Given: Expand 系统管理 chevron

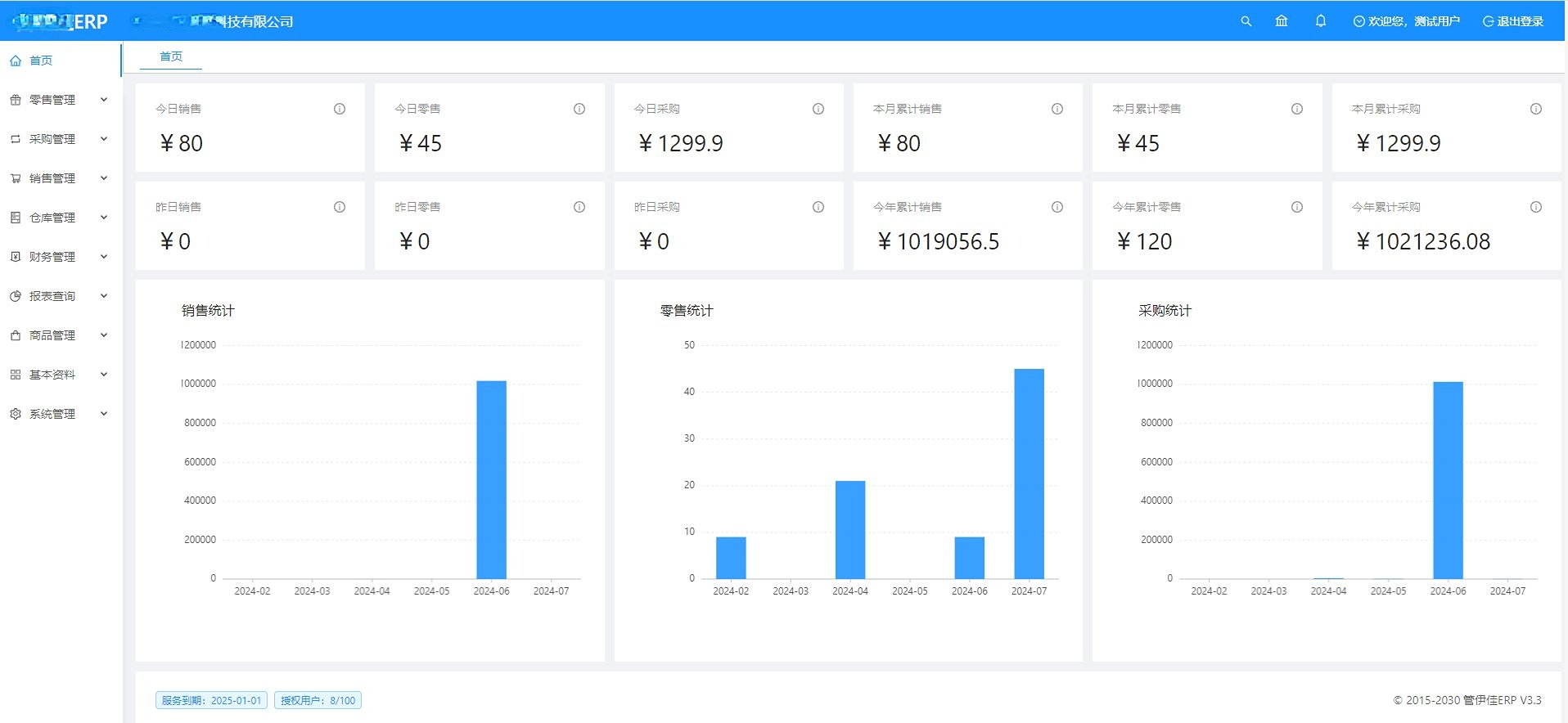Looking at the screenshot, I should 104,414.
